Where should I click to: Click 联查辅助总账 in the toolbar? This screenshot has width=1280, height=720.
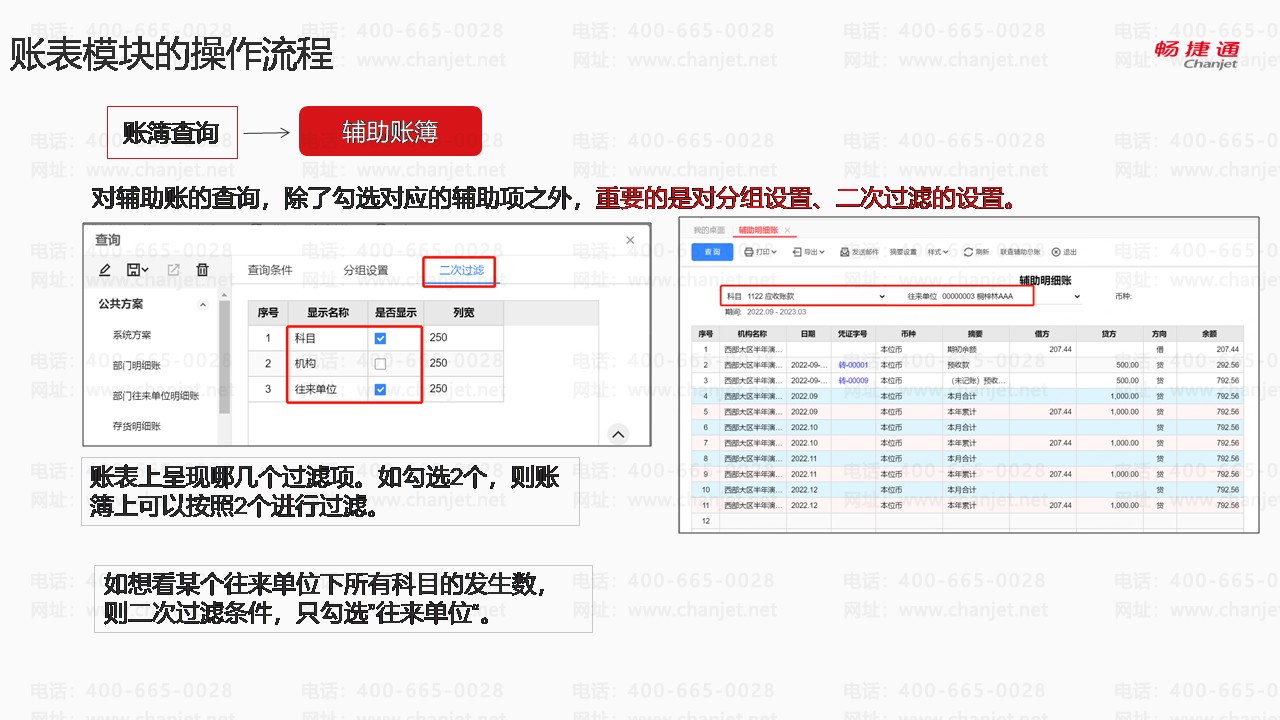1020,252
